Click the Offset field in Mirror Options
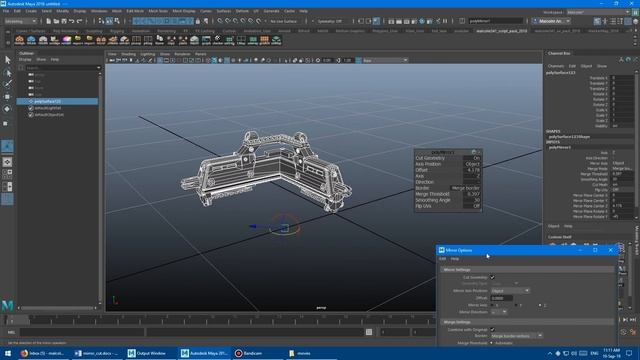 pos(502,298)
